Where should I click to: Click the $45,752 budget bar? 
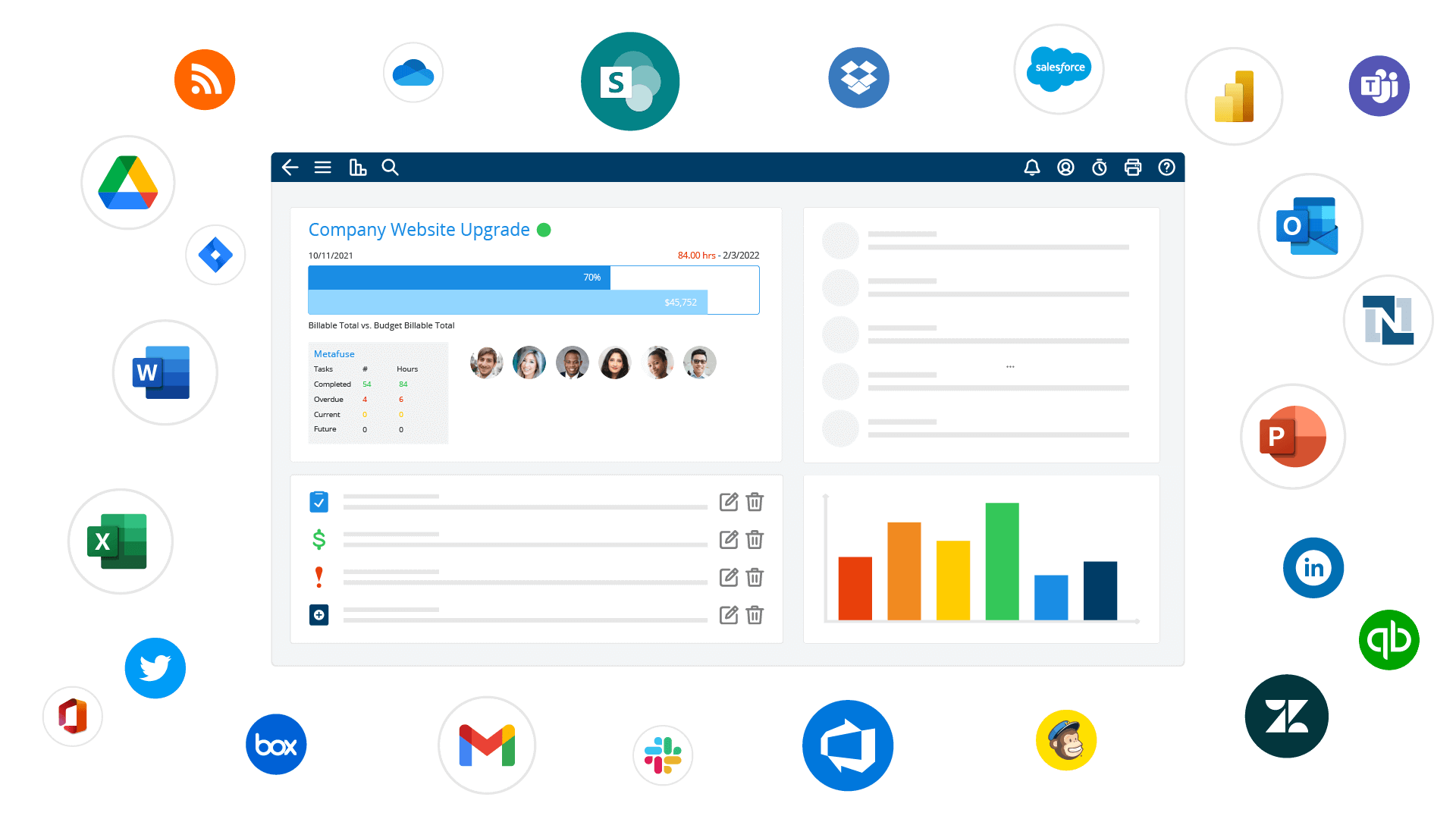[x=508, y=302]
